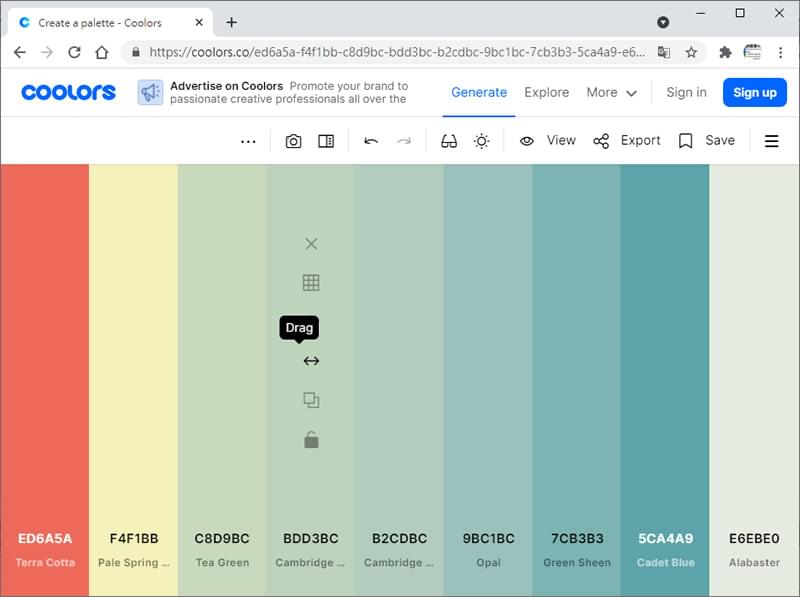Viewport: 800px width, 597px height.
Task: Click the hex code 7CB3B3
Action: [577, 538]
